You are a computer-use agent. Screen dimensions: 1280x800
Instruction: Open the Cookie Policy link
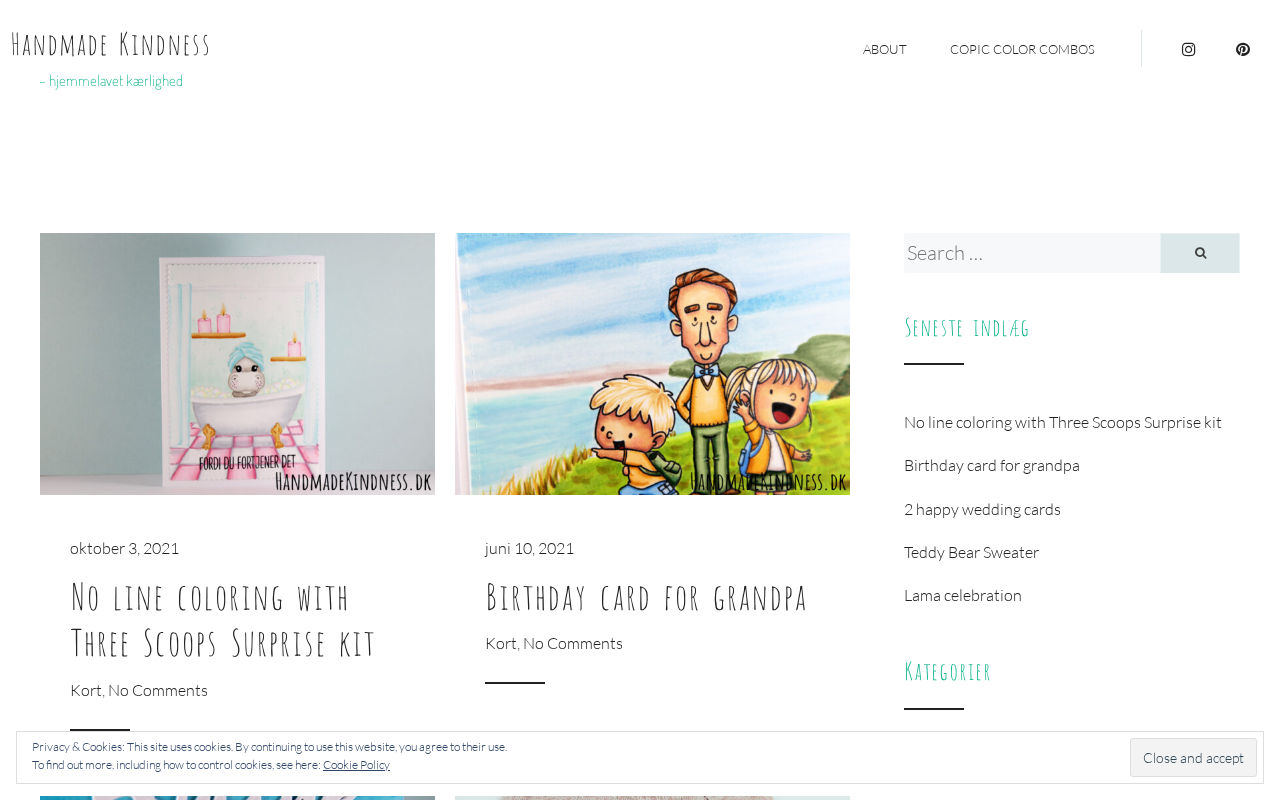[356, 765]
